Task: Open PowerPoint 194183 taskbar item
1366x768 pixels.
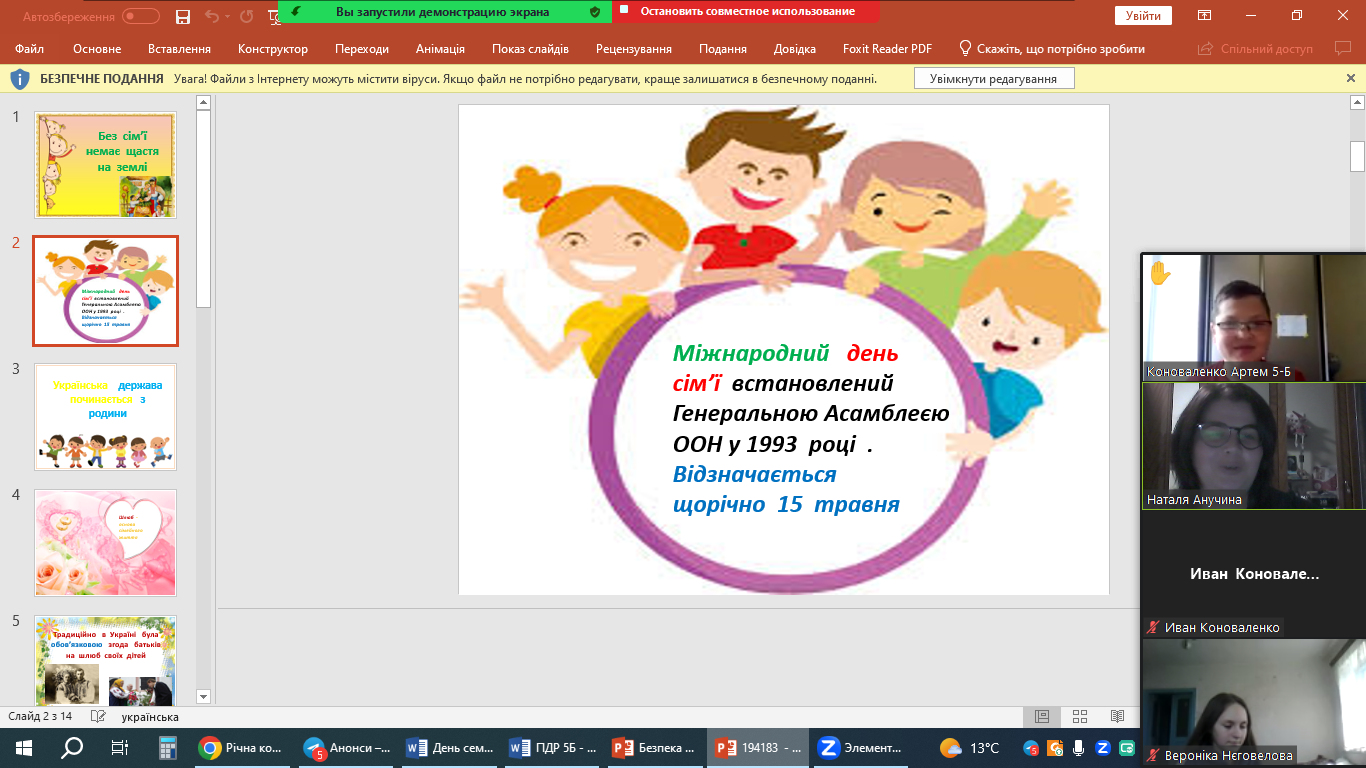Action: point(759,748)
